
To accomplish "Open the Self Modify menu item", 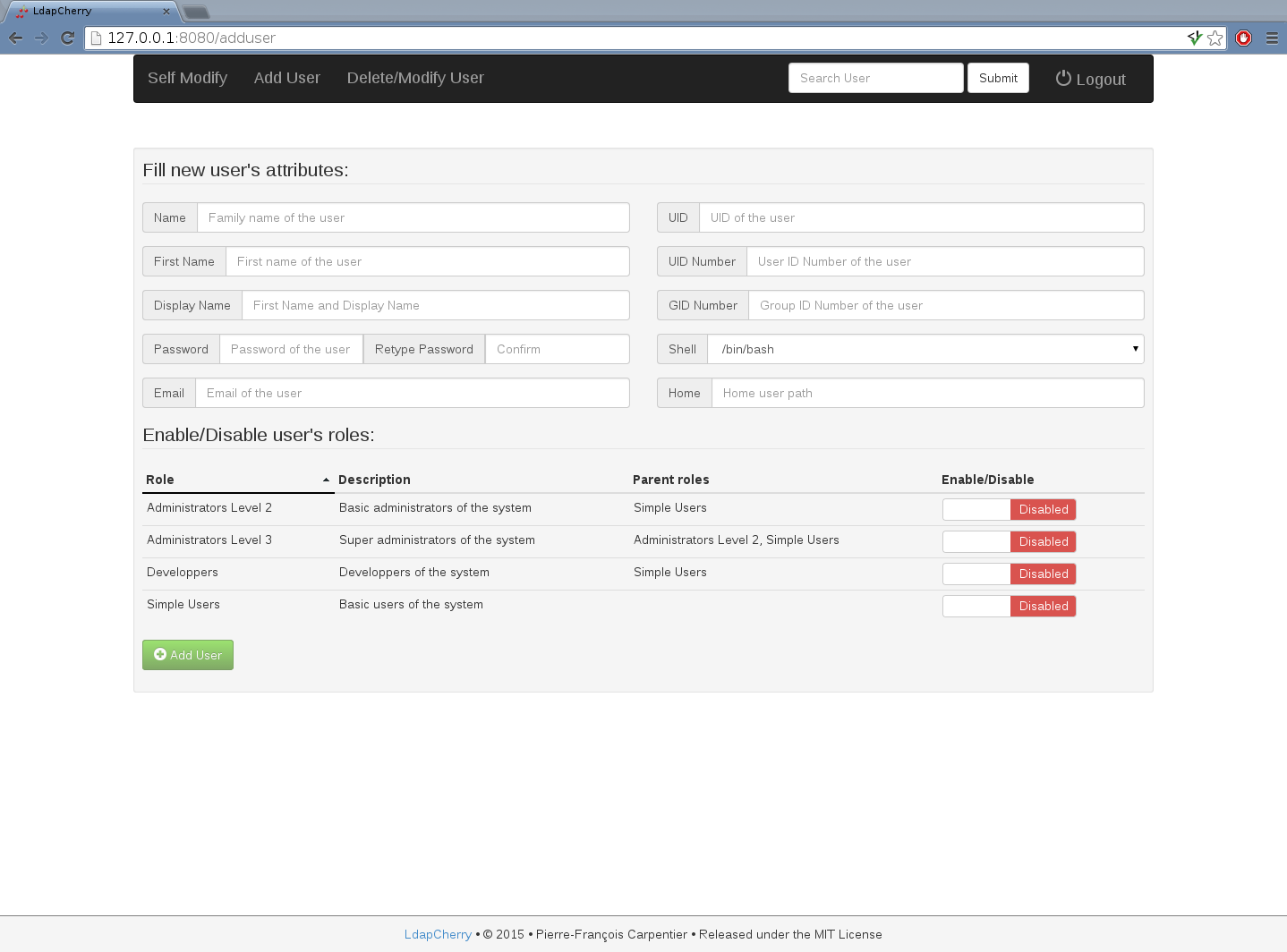I will tap(187, 78).
